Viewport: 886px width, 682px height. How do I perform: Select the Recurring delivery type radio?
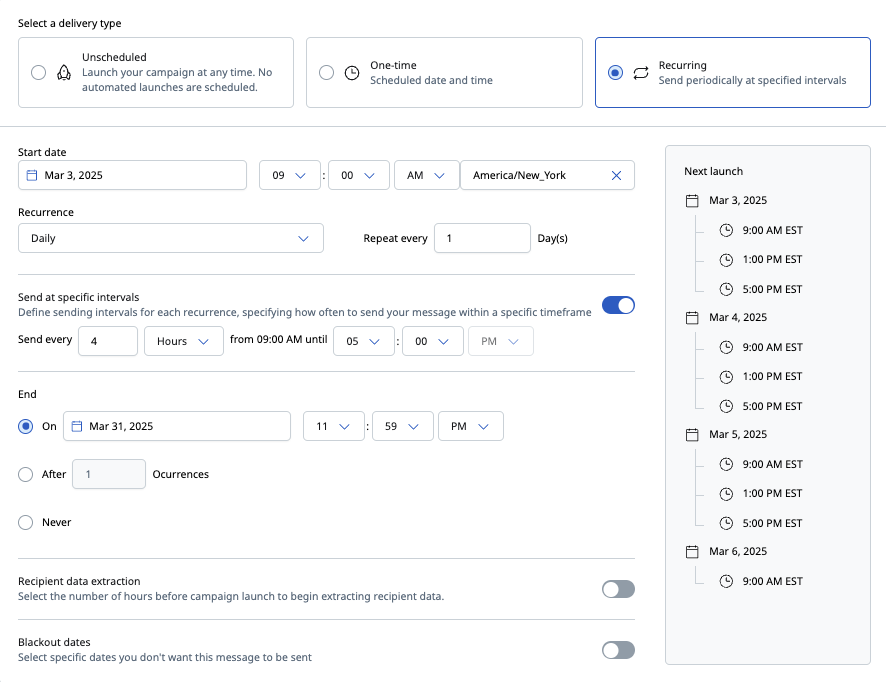[615, 72]
